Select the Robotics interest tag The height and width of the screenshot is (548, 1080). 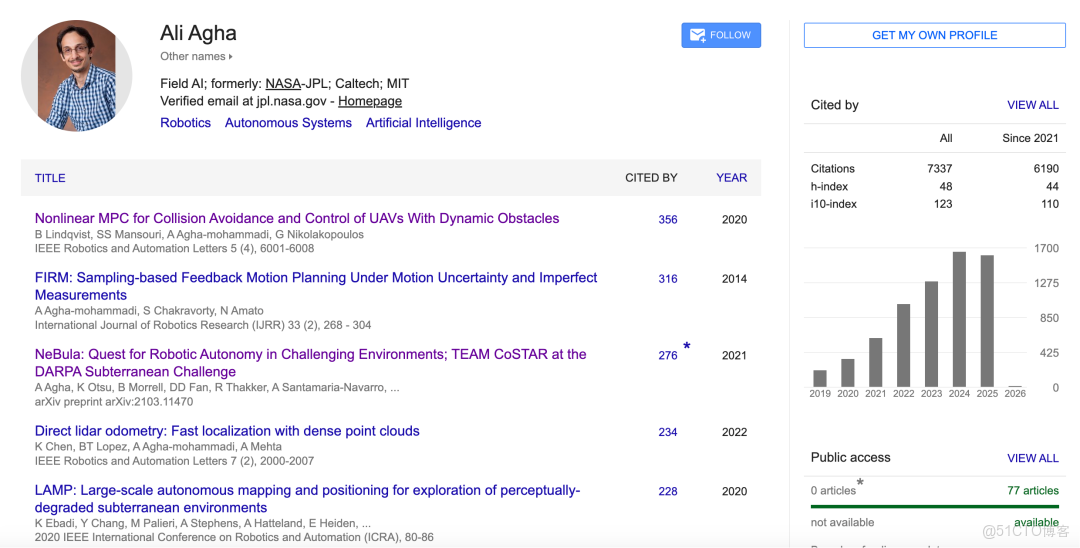pyautogui.click(x=185, y=123)
